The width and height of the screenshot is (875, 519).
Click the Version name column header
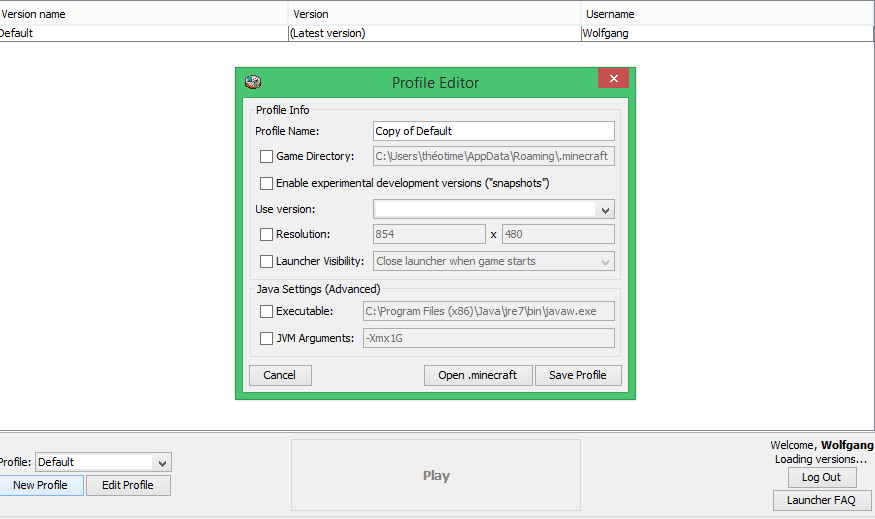tap(144, 14)
